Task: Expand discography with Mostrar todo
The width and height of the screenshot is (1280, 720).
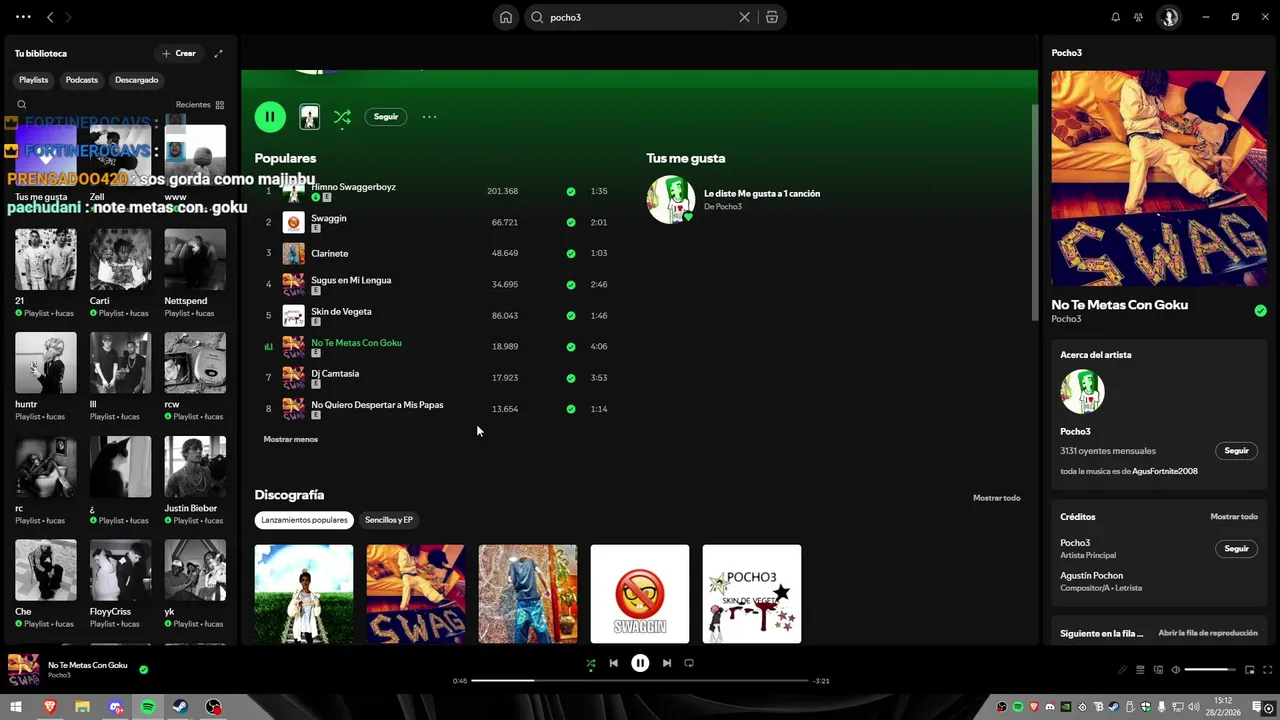Action: point(996,498)
